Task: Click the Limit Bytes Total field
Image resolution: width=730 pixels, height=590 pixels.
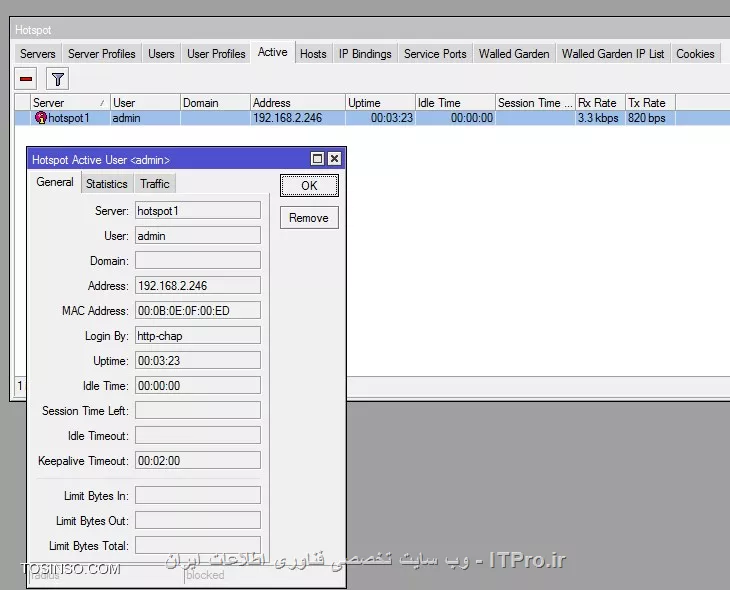Action: (198, 546)
